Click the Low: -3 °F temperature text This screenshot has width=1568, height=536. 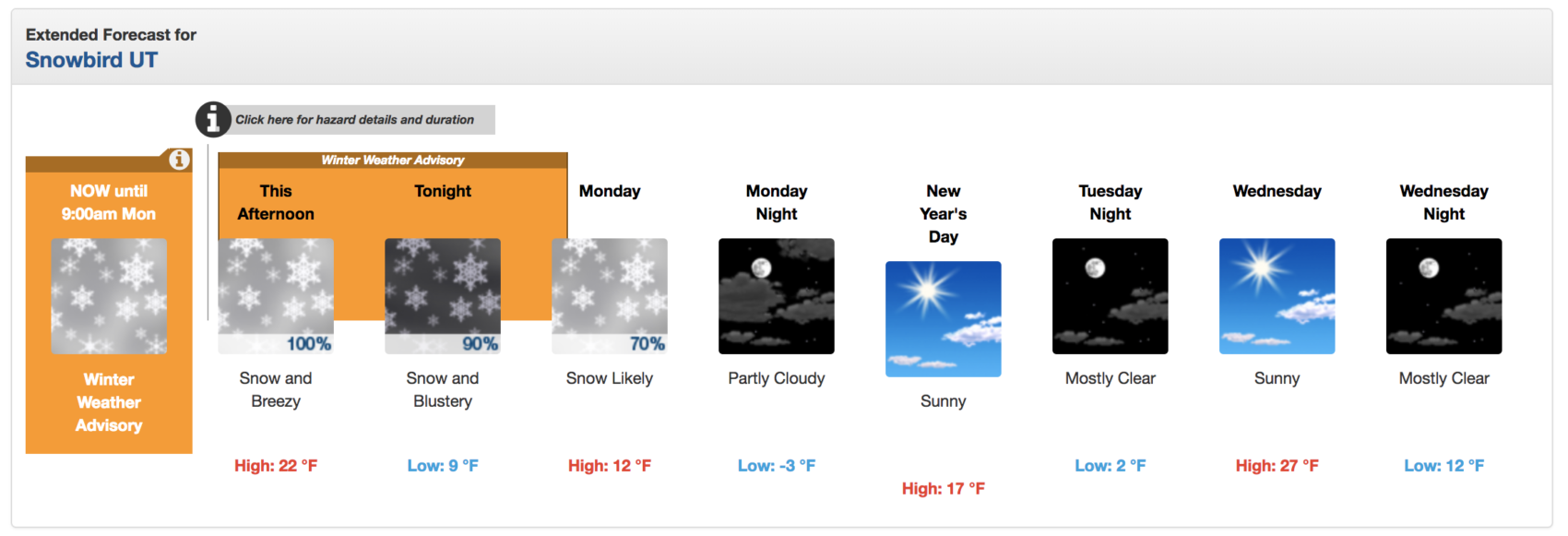coord(777,466)
